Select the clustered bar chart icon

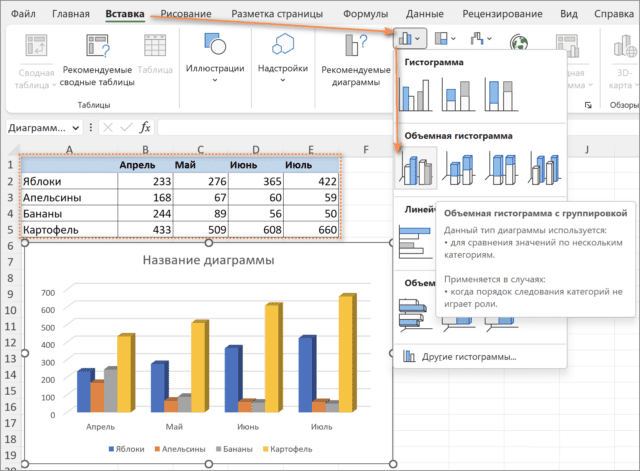point(416,242)
